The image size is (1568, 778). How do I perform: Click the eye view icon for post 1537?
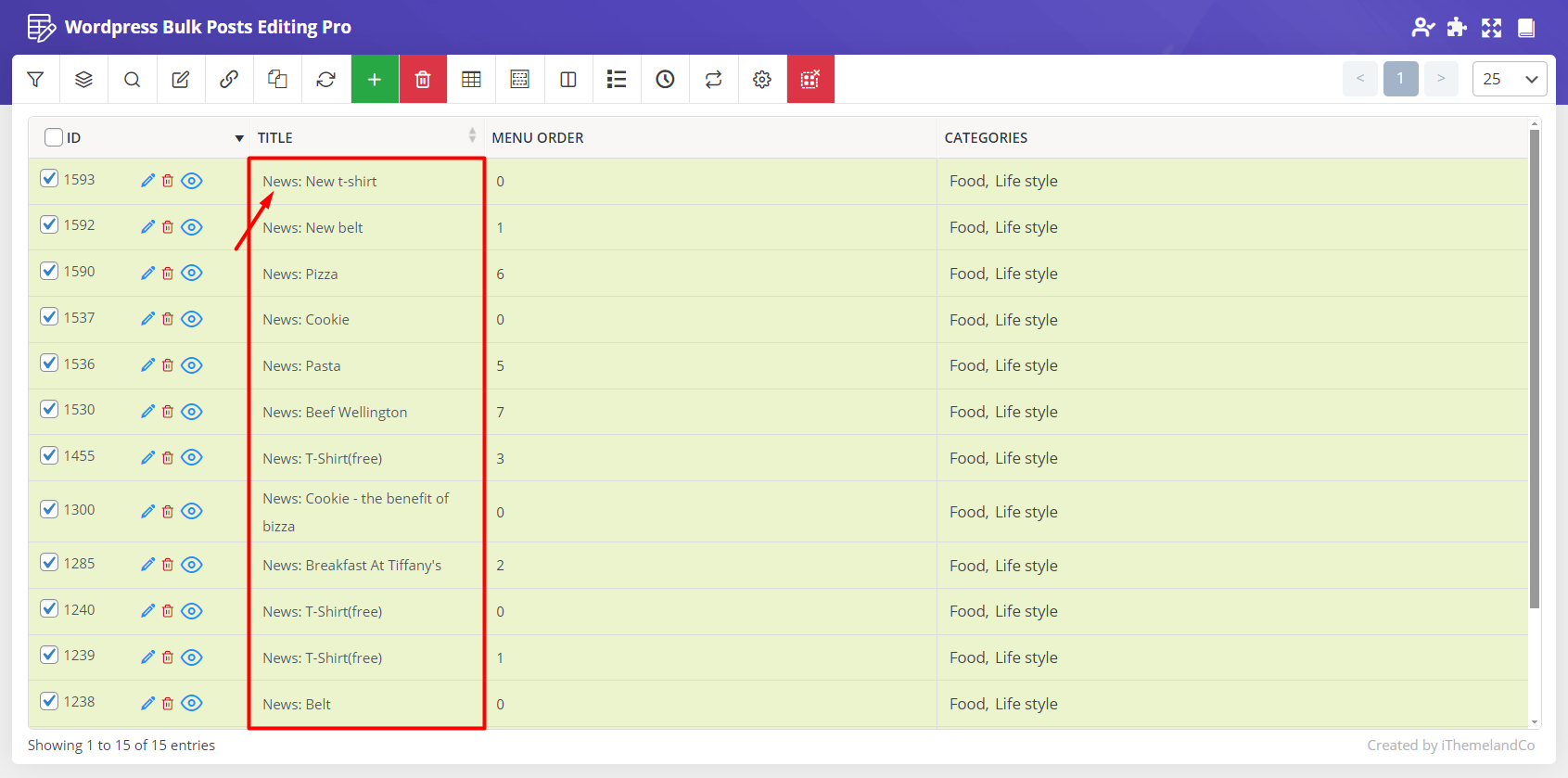192,319
